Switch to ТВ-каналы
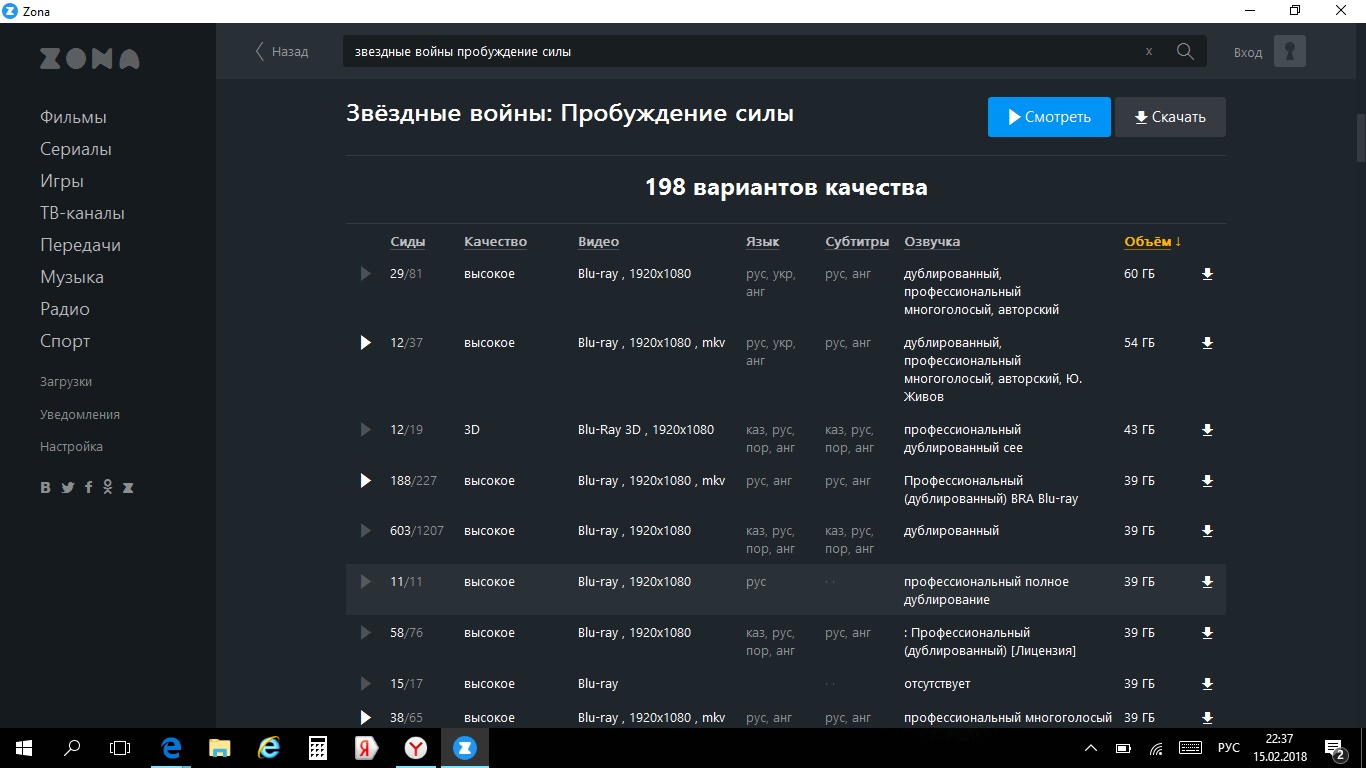This screenshot has width=1366, height=768. 82,213
